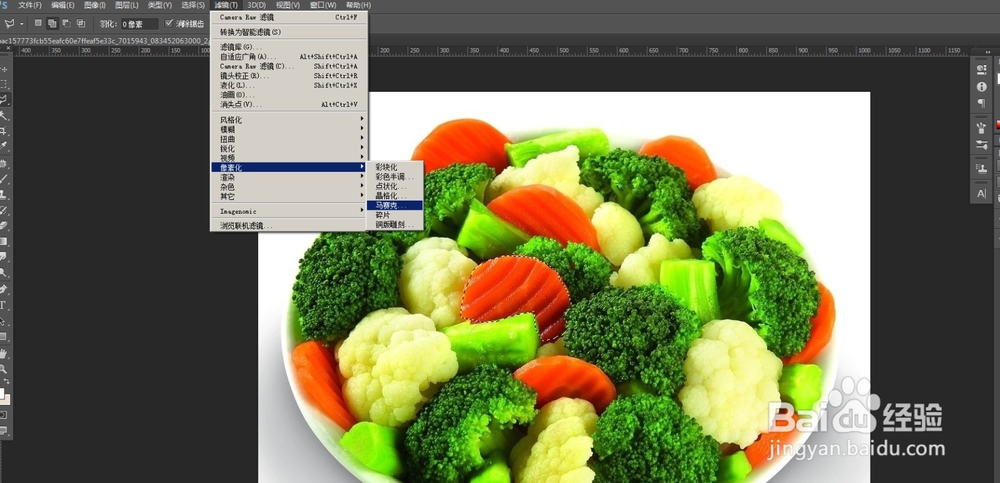This screenshot has height=483, width=1000.
Task: Click the switch foreground/background colors arrow
Action: tap(7, 382)
